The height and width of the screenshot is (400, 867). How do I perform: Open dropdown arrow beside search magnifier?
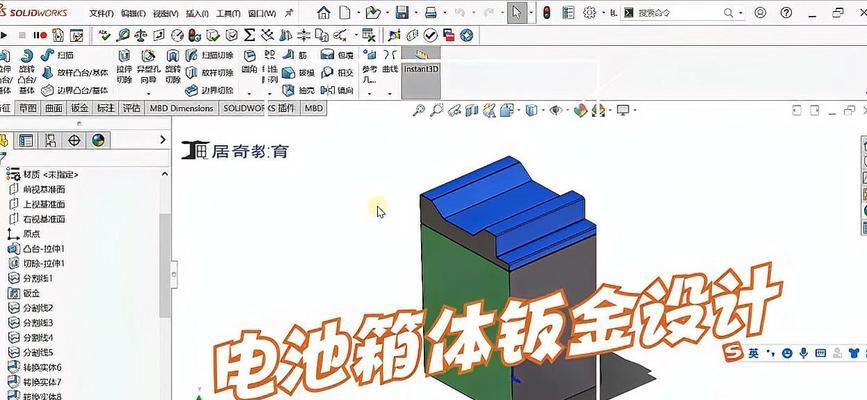(x=741, y=13)
